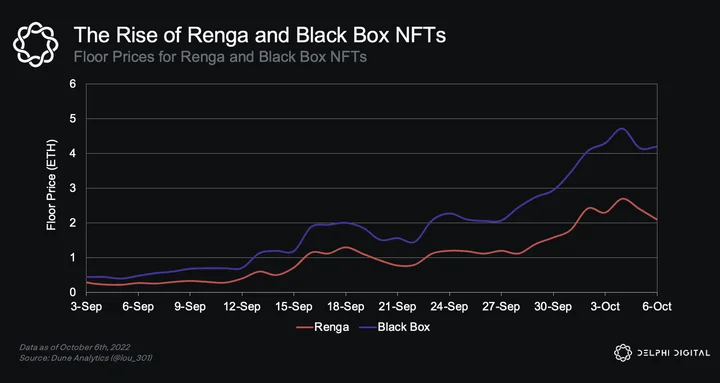
Task: Click the y-axis value '5'
Action: [x=73, y=118]
